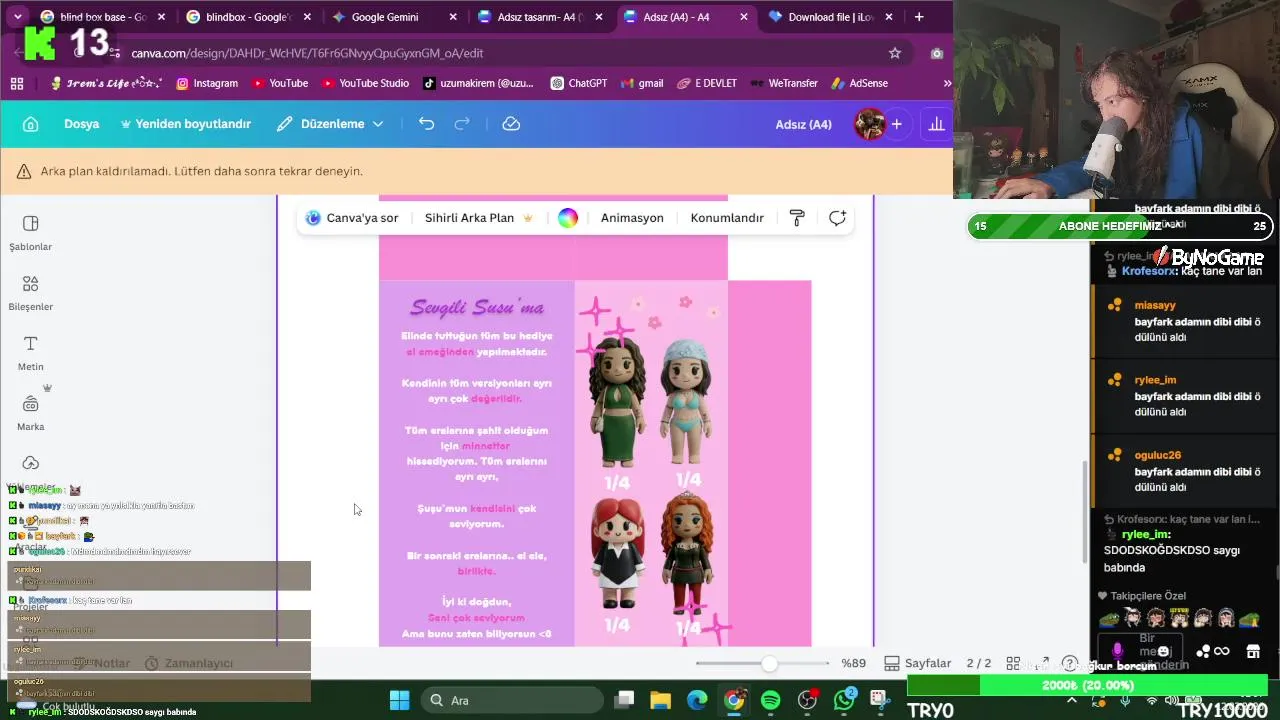Open the E DEVLET bookmark
The image size is (1280, 720).
706,83
